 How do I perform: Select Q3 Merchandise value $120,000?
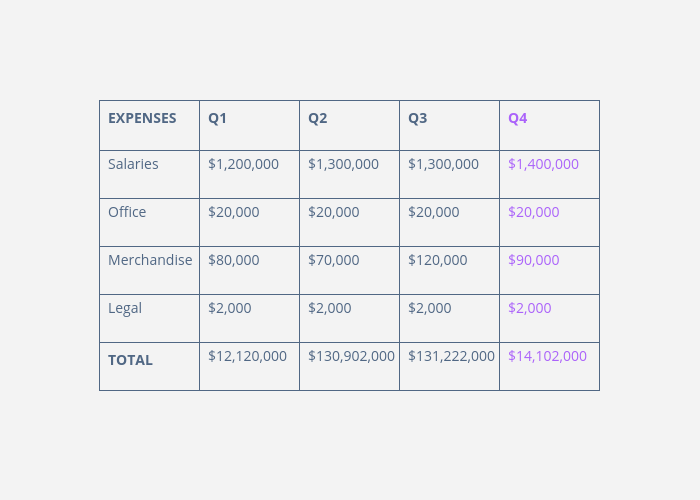(438, 260)
